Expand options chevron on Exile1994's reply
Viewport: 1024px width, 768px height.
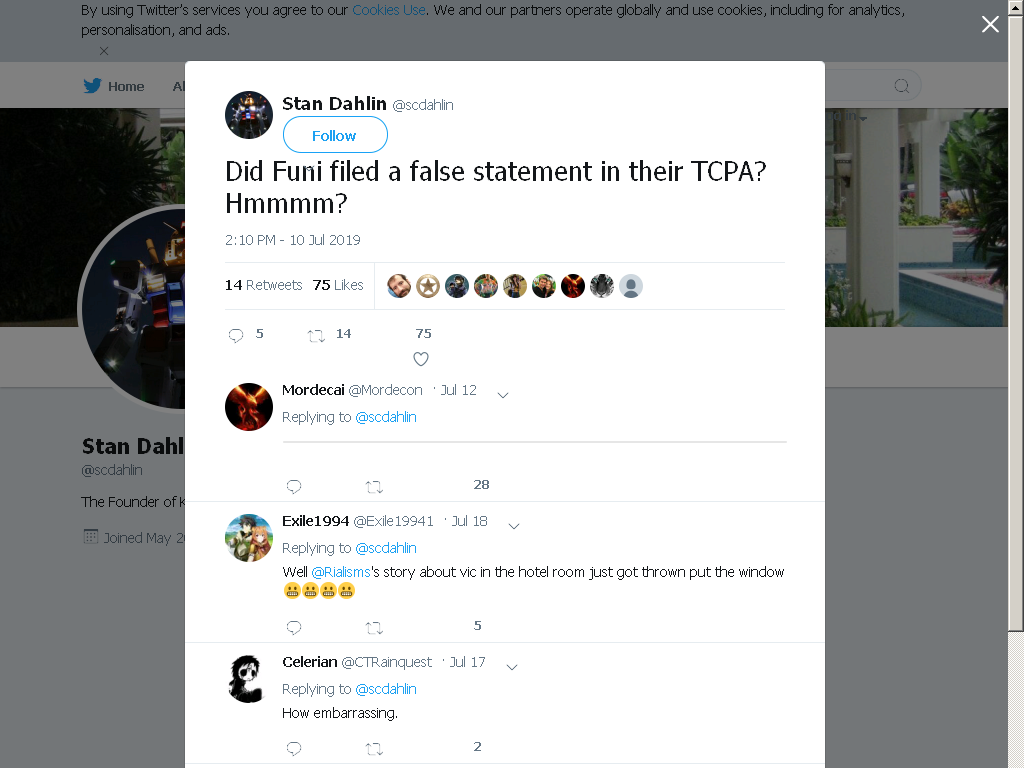coord(514,526)
